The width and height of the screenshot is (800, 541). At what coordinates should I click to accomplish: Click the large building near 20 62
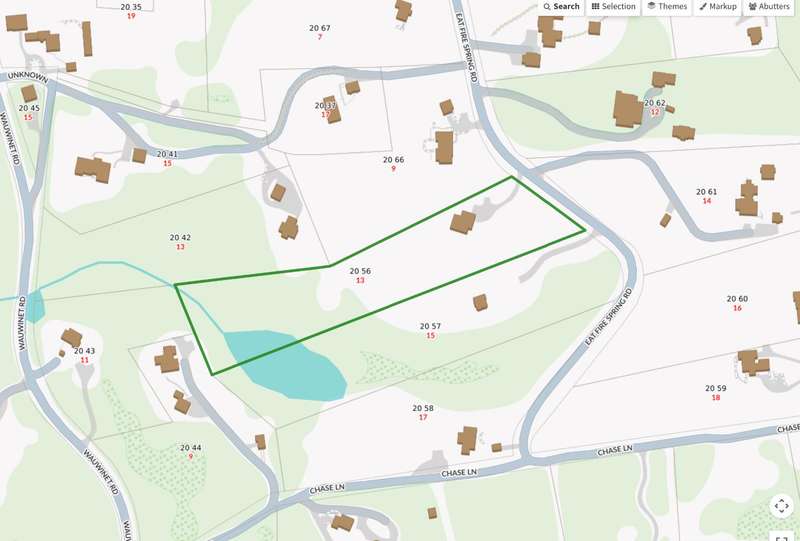627,109
